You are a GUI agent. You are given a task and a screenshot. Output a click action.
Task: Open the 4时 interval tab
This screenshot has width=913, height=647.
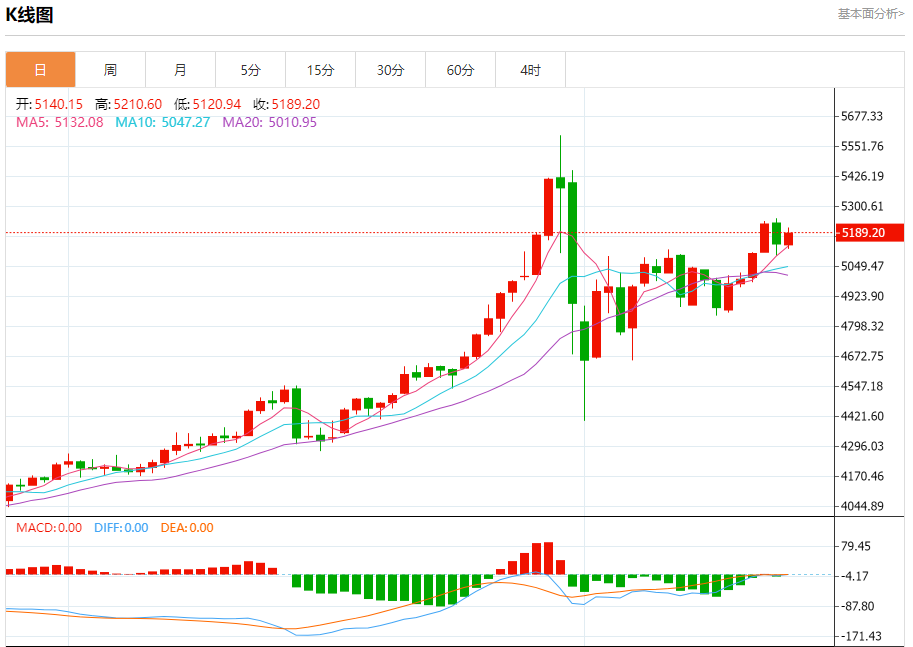530,70
